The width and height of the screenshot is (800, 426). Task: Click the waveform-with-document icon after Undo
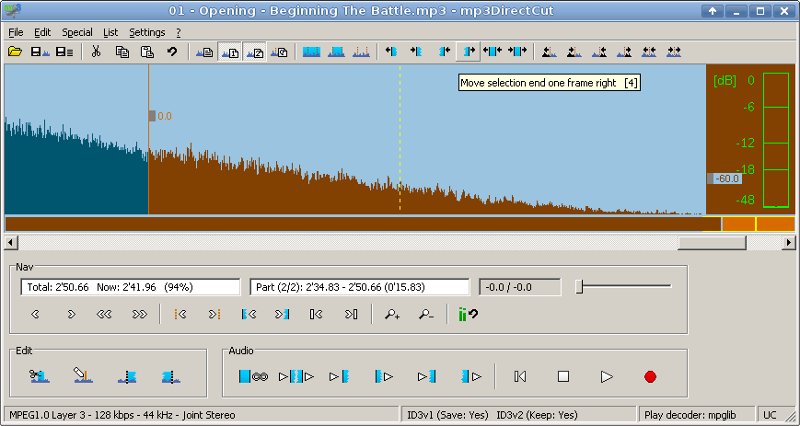click(205, 52)
